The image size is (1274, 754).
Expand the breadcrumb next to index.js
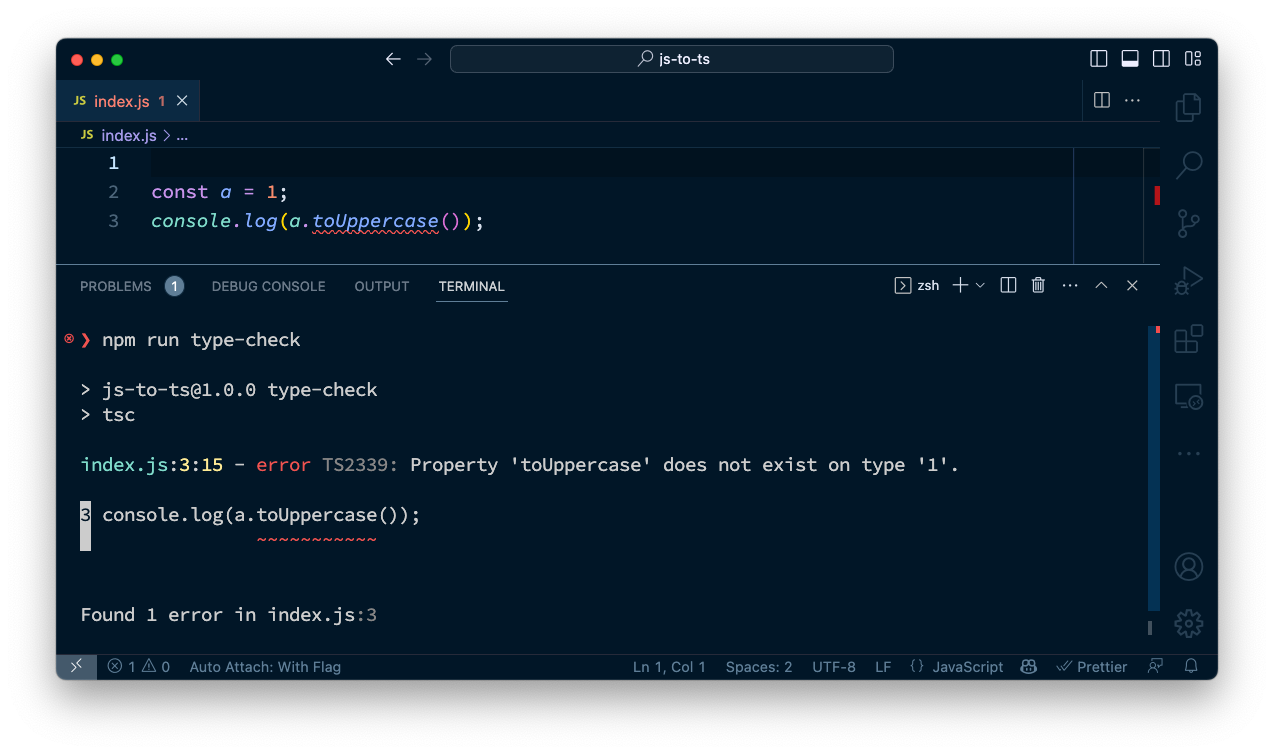coord(182,135)
